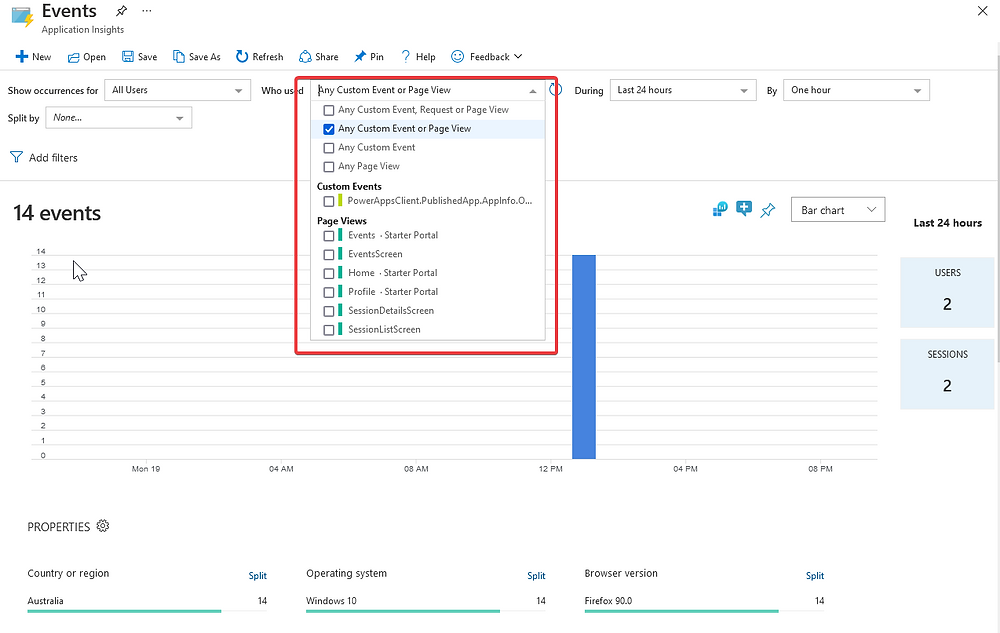
Task: Check the Any Page View checkbox
Action: [x=328, y=166]
